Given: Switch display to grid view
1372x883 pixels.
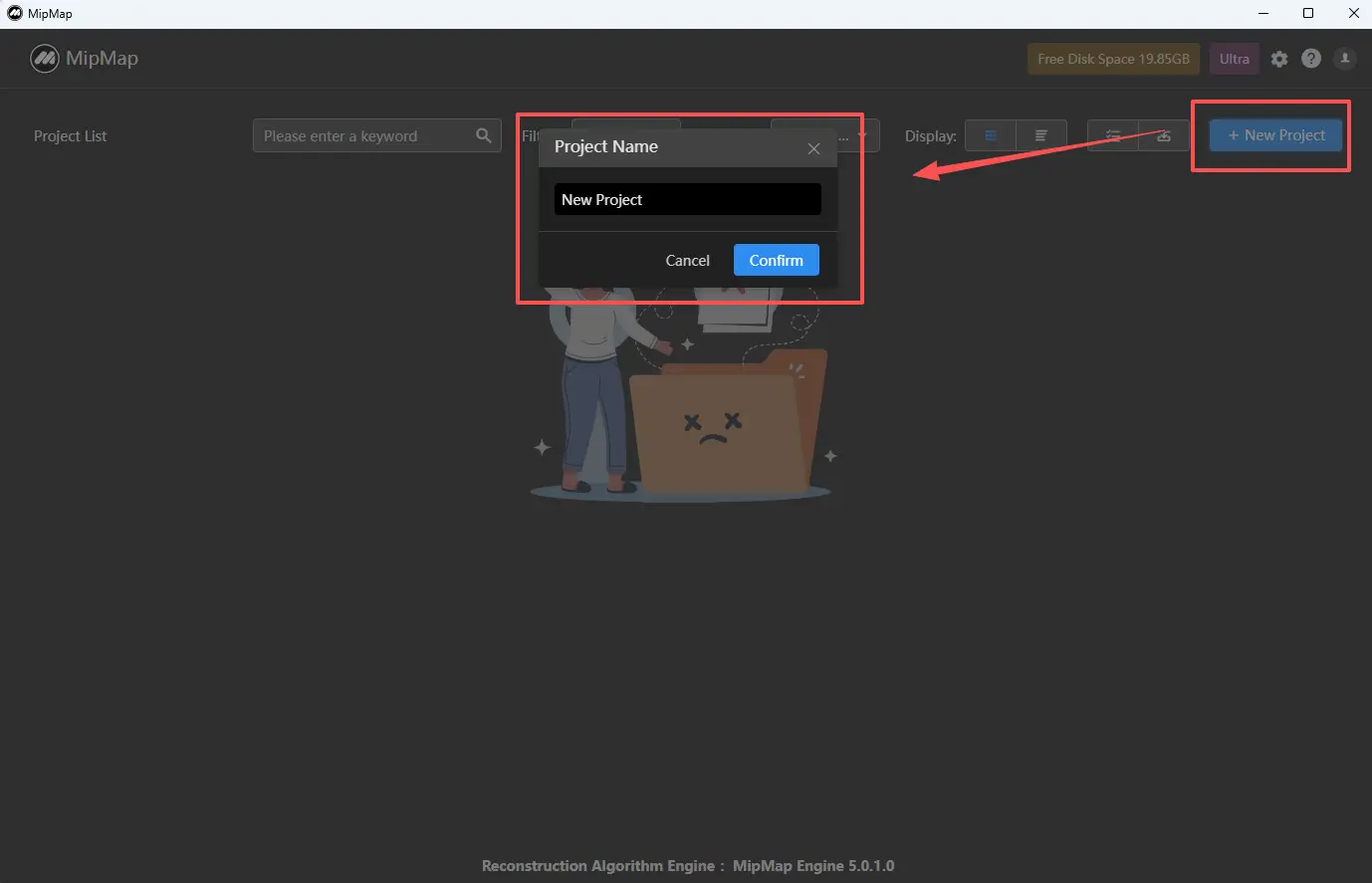Looking at the screenshot, I should 991,135.
